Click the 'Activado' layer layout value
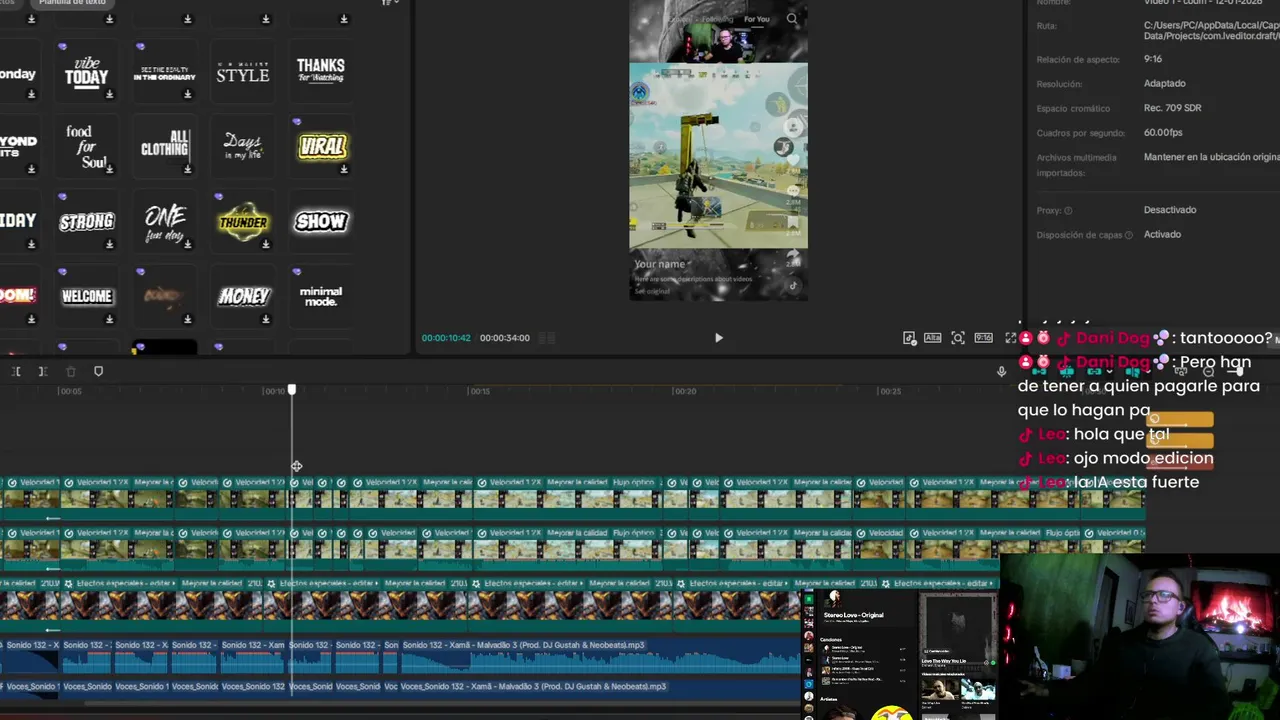Image resolution: width=1280 pixels, height=720 pixels. (x=1162, y=234)
